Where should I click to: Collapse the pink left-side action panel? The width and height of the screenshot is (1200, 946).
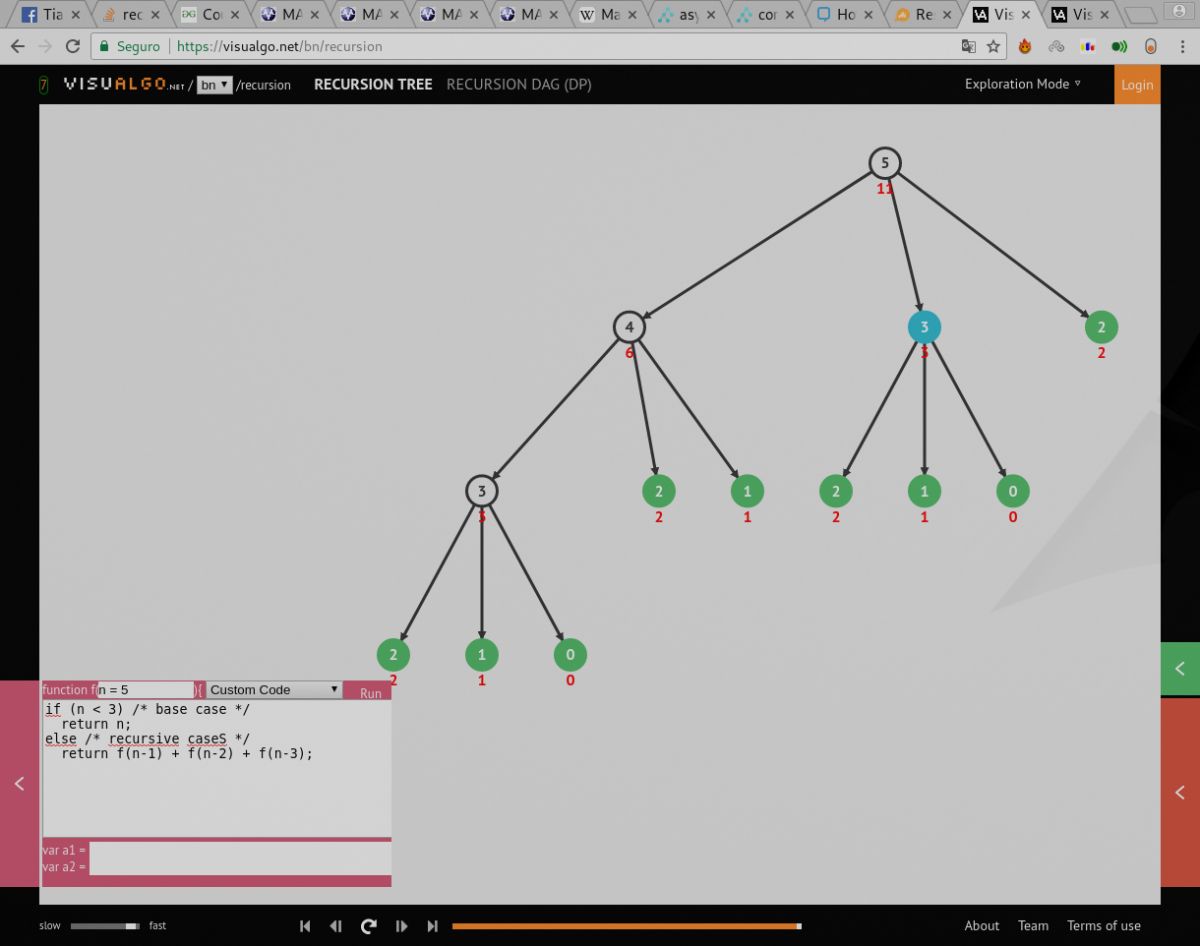pyautogui.click(x=19, y=784)
